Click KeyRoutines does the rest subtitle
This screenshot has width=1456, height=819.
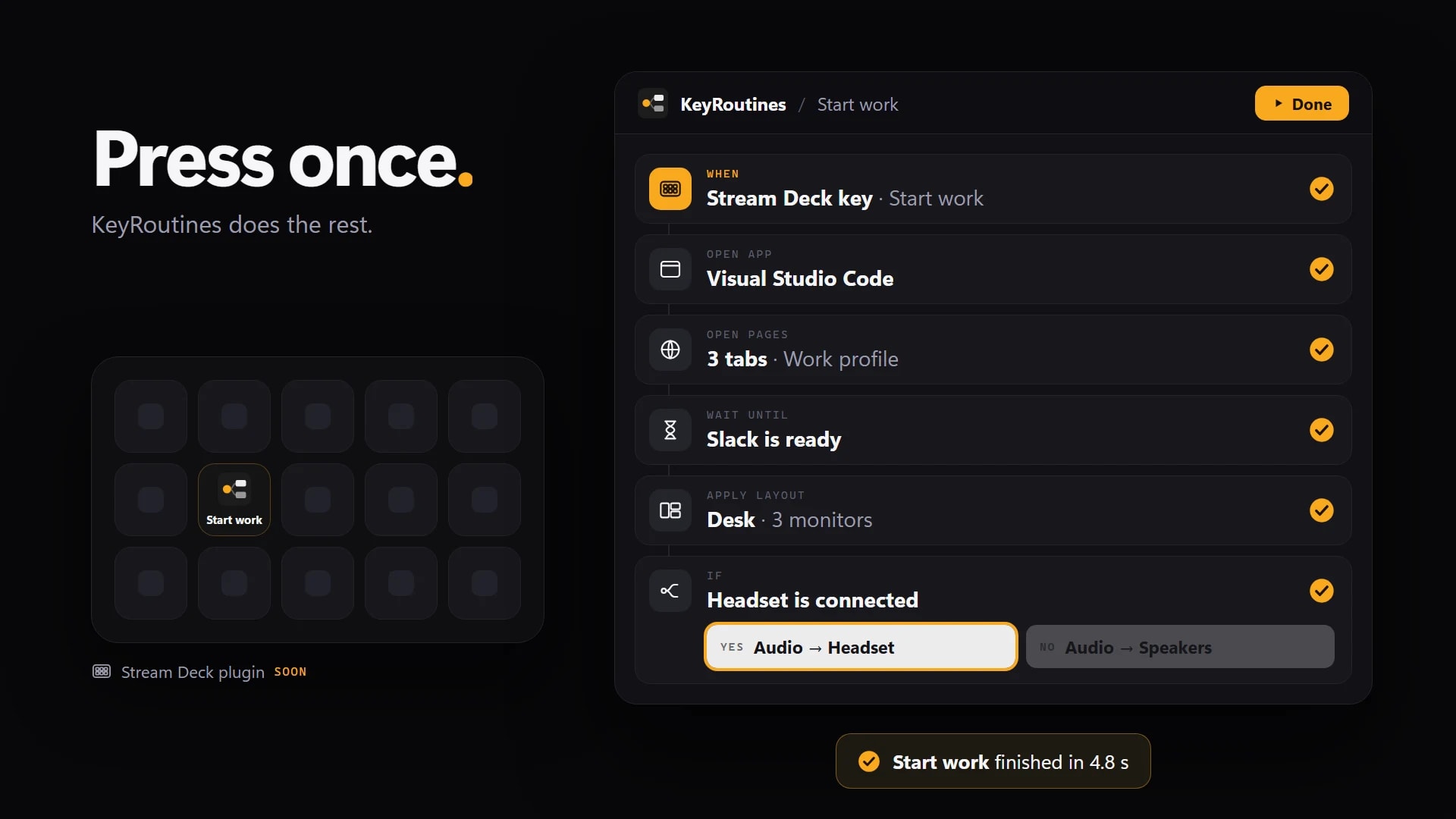tap(232, 224)
